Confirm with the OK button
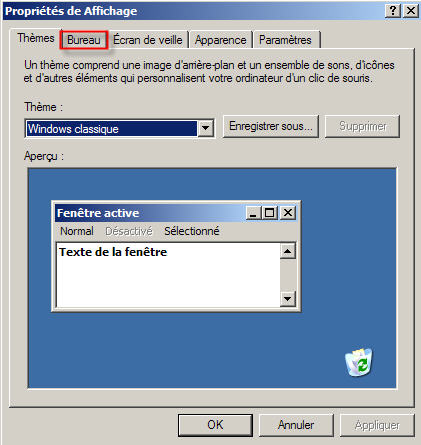This screenshot has height=445, width=421. click(x=215, y=425)
